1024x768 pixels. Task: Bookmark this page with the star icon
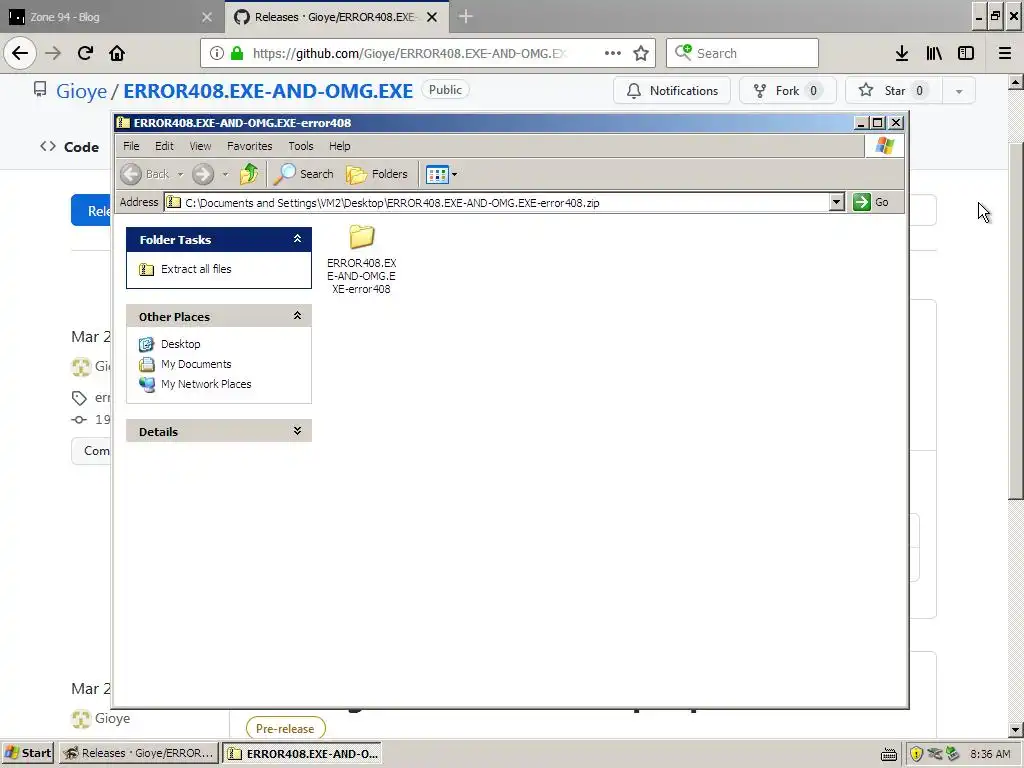[x=641, y=53]
